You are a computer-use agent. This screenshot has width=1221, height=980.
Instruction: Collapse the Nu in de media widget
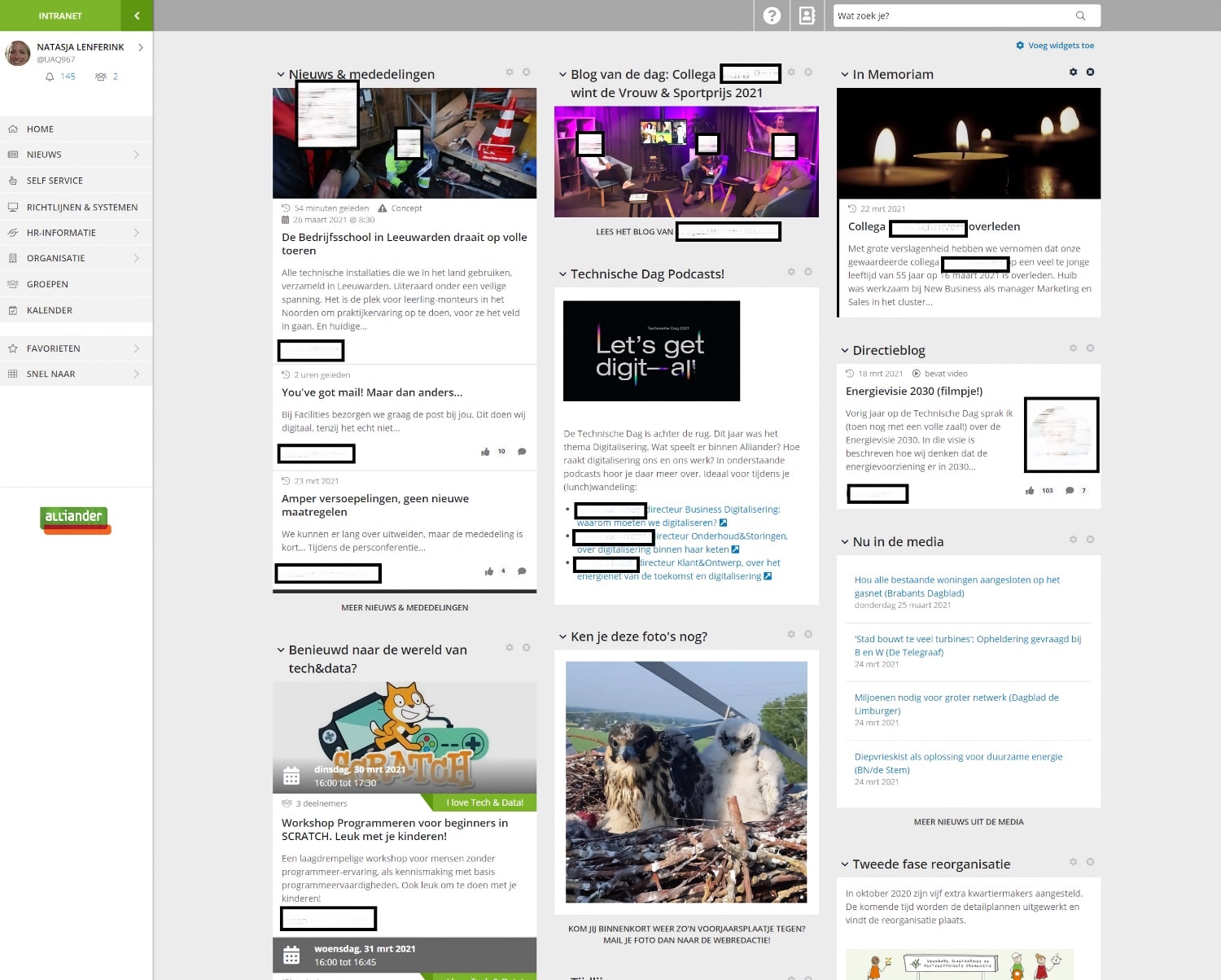(844, 542)
